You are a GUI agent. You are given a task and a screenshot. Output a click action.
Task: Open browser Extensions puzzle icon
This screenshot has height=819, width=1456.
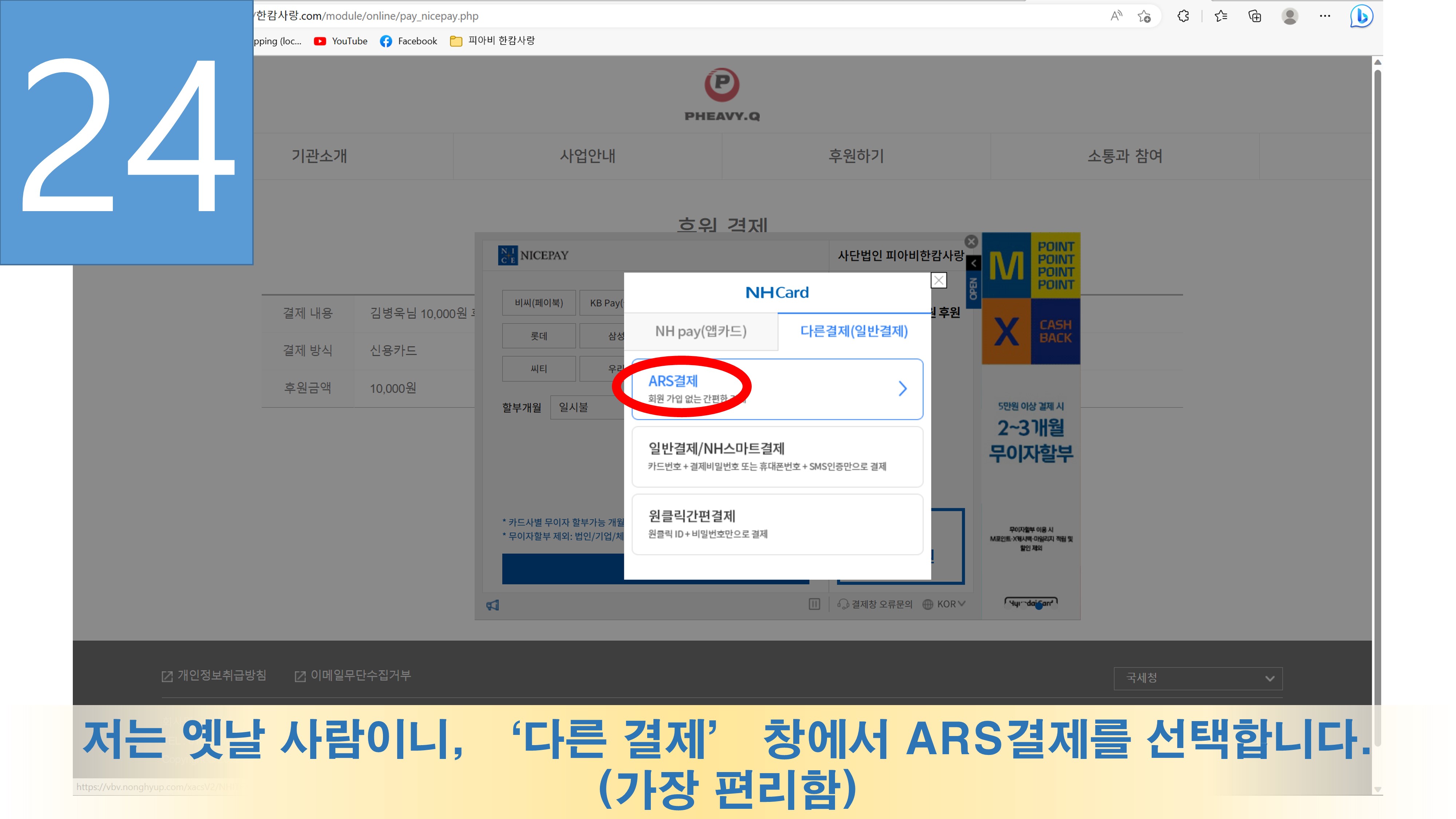pos(1183,16)
